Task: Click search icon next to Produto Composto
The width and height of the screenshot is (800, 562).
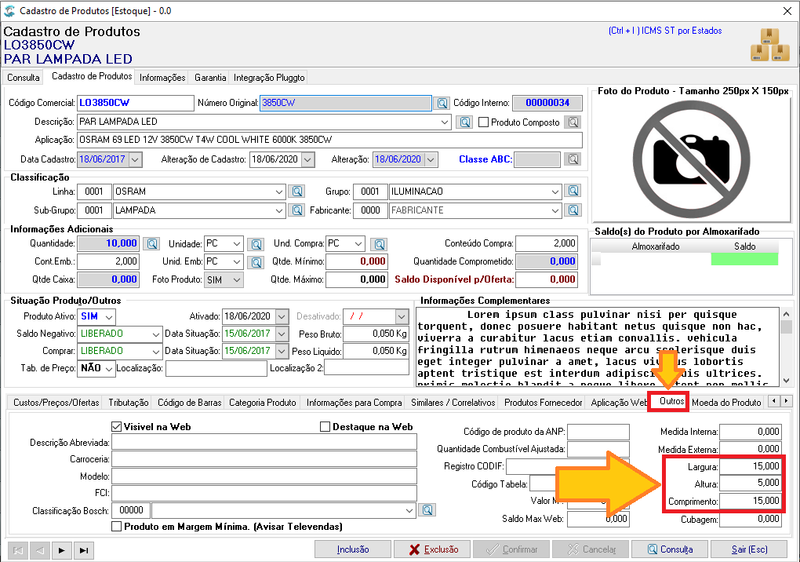Action: [573, 122]
